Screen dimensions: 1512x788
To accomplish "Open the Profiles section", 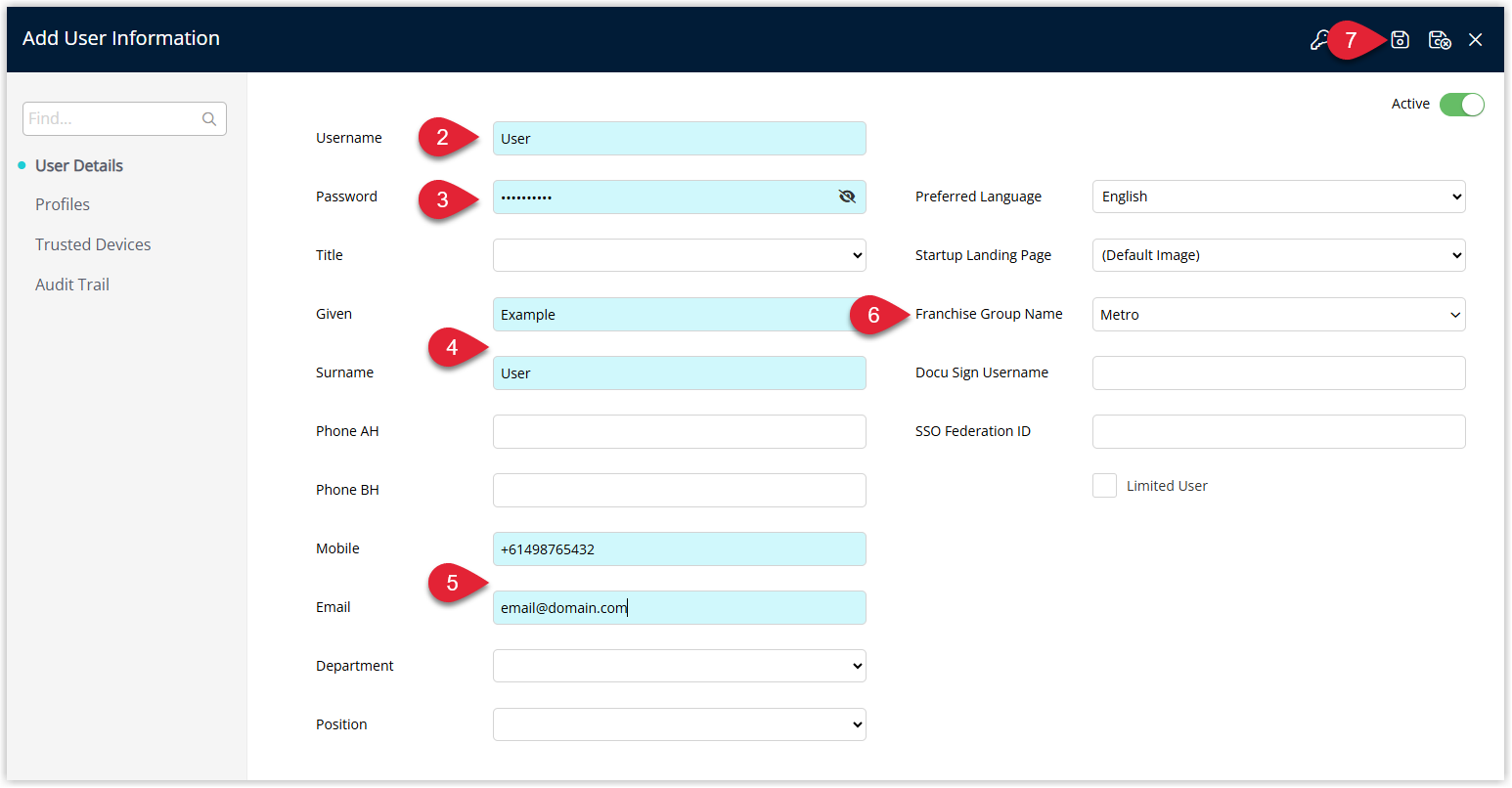I will pyautogui.click(x=63, y=204).
